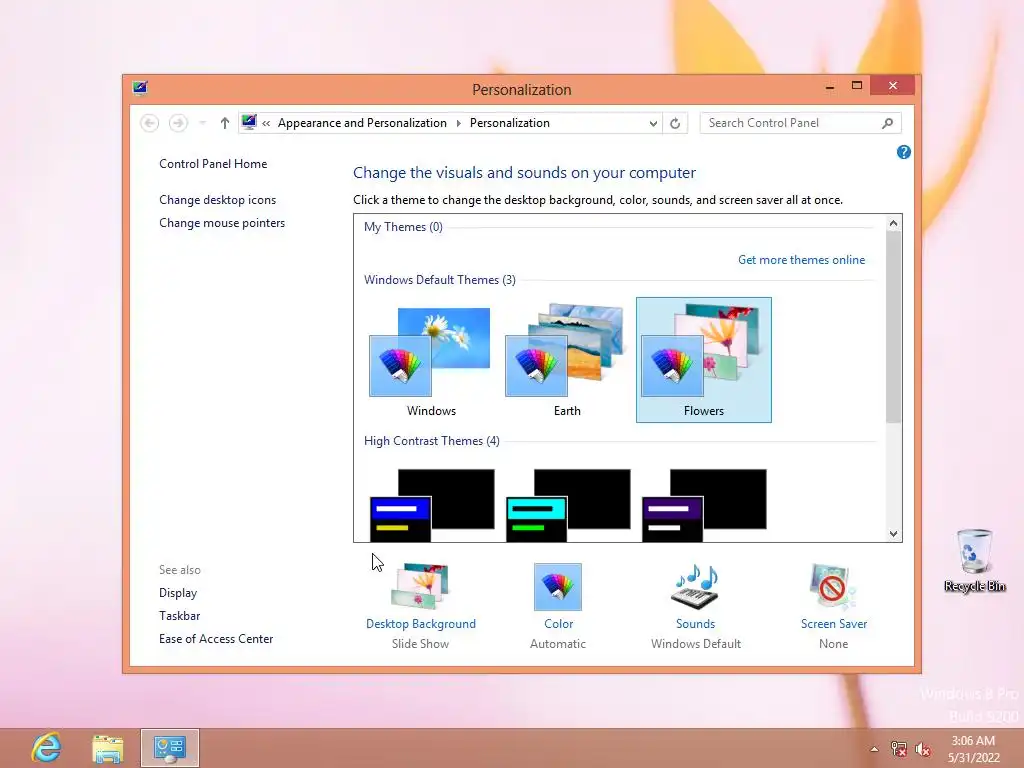Screen dimensions: 1024x768
Task: Show hidden tray icons arrow
Action: pos(874,749)
